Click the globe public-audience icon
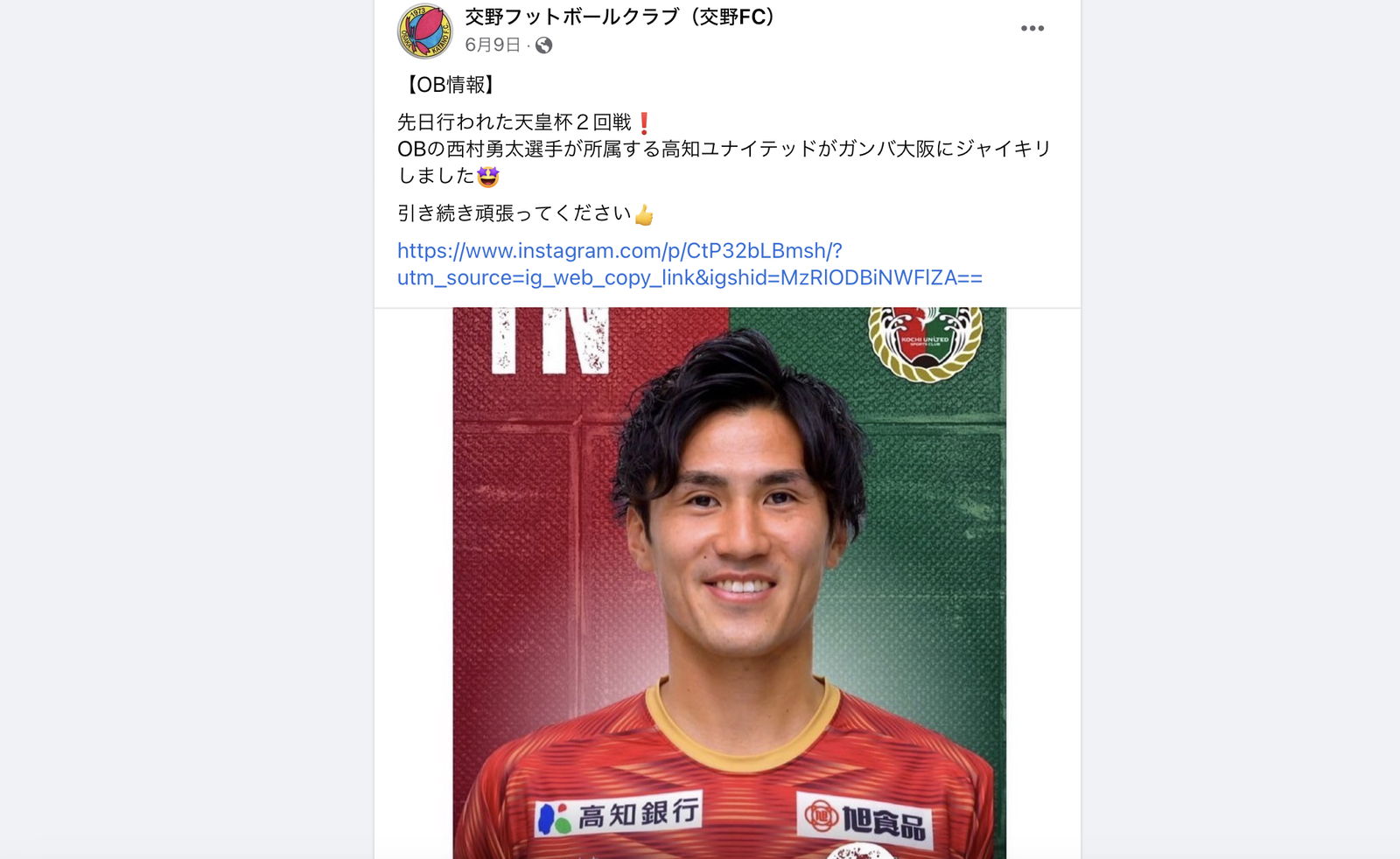 543,45
